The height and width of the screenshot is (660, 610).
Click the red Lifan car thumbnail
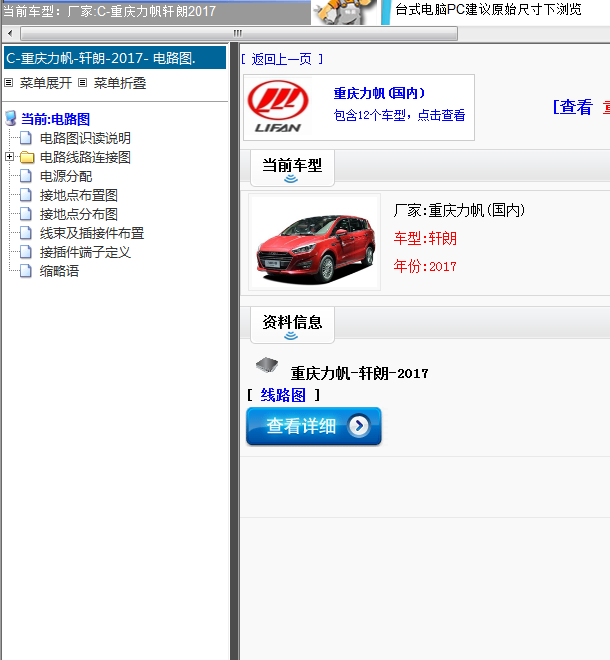click(314, 243)
